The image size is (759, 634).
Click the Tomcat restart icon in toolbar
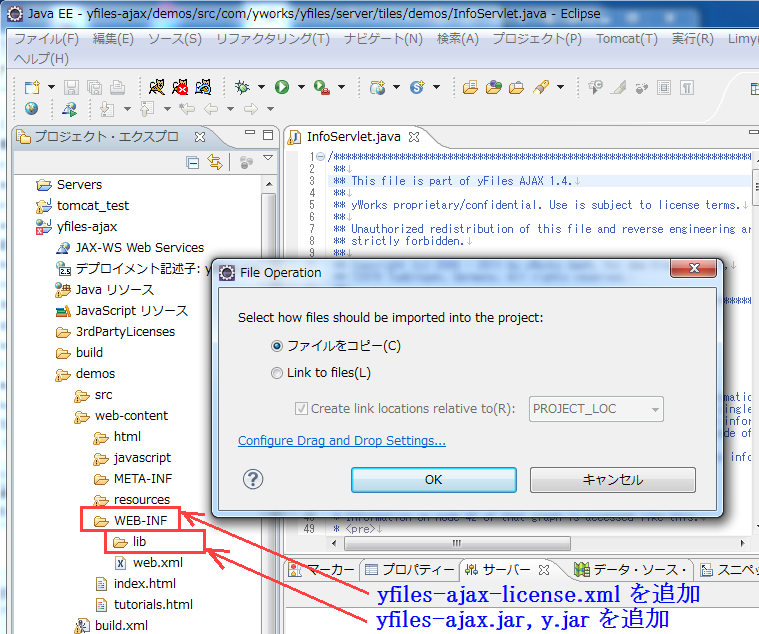tap(203, 87)
